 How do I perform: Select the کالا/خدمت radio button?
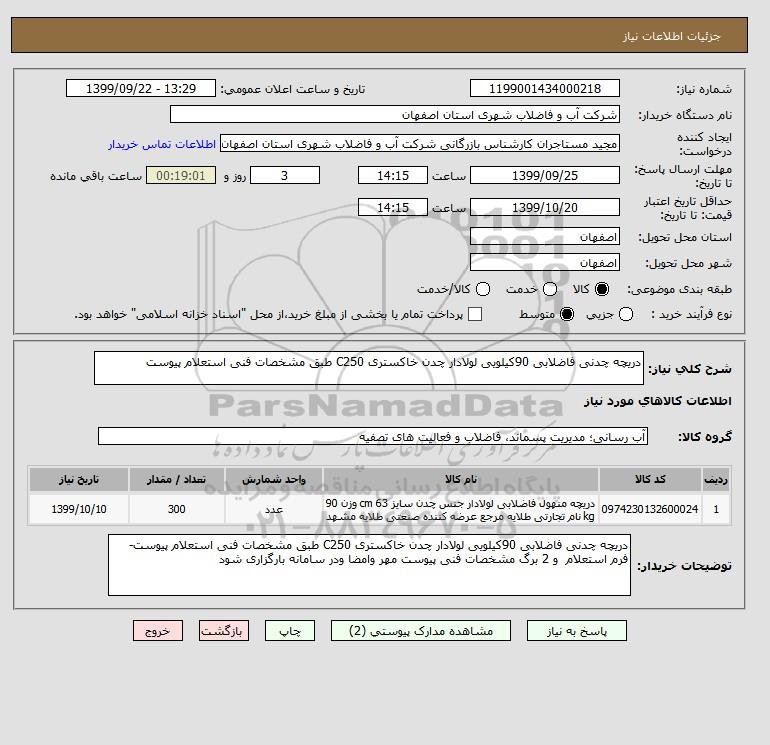483,289
